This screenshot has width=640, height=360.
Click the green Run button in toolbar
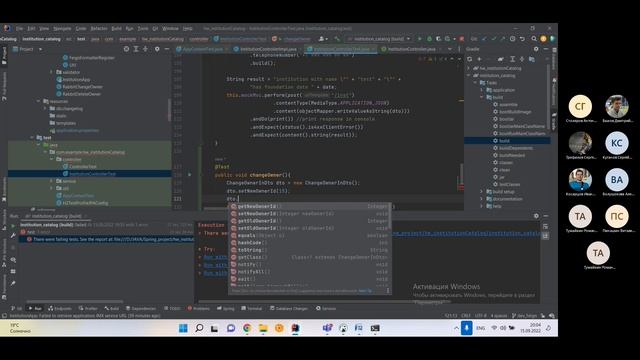(x=419, y=39)
